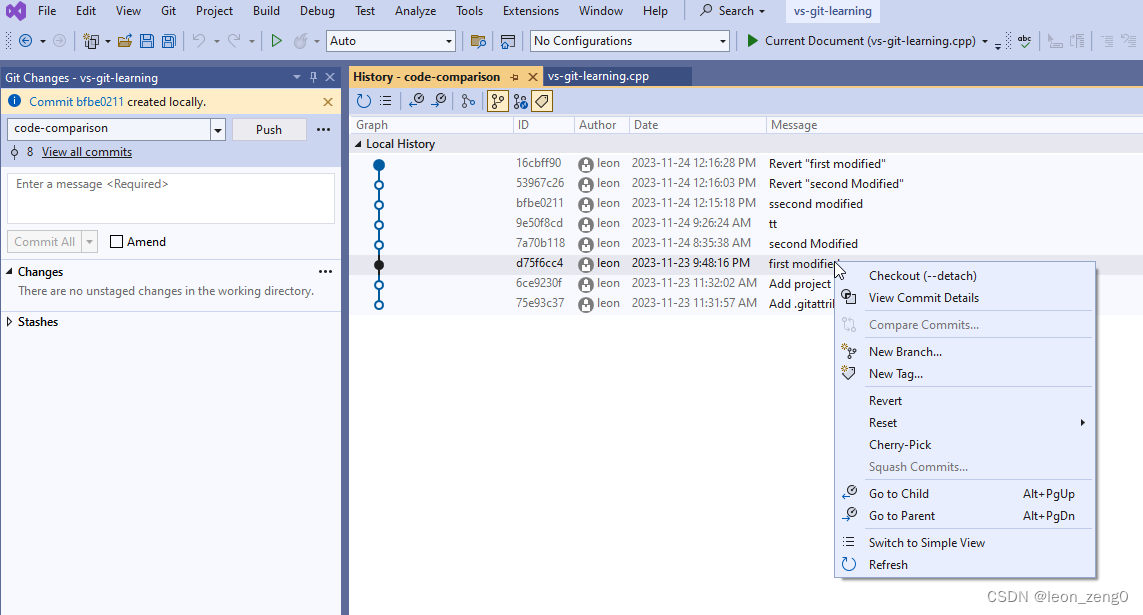The width and height of the screenshot is (1143, 615).
Task: Open Git Changes window options dropdown arrow
Action: 297,77
